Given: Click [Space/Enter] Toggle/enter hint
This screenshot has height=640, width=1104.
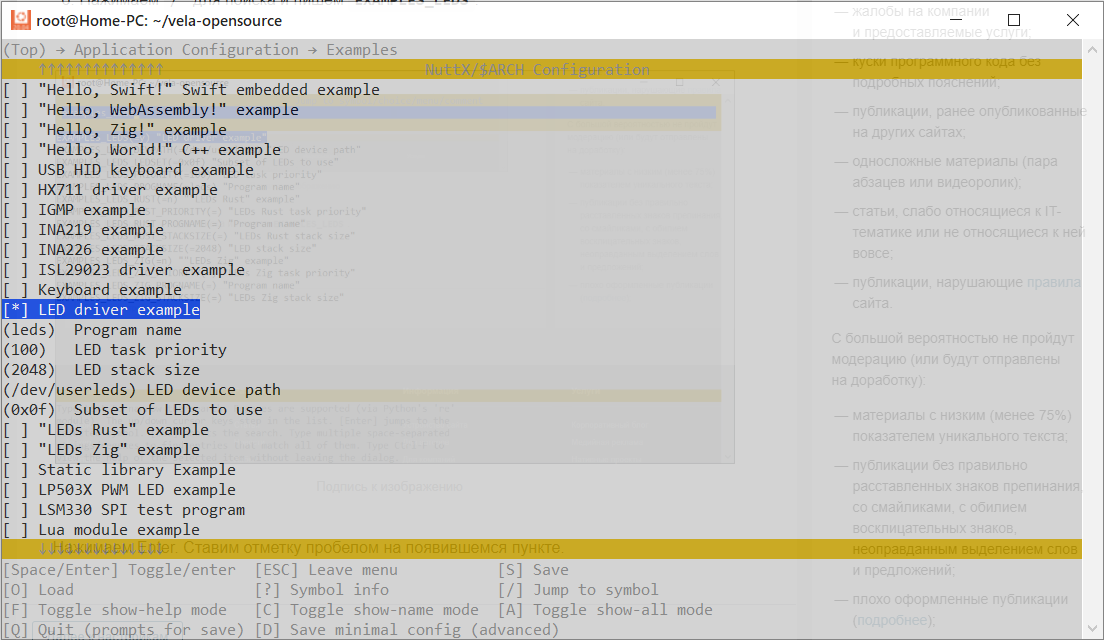Looking at the screenshot, I should [120, 570].
